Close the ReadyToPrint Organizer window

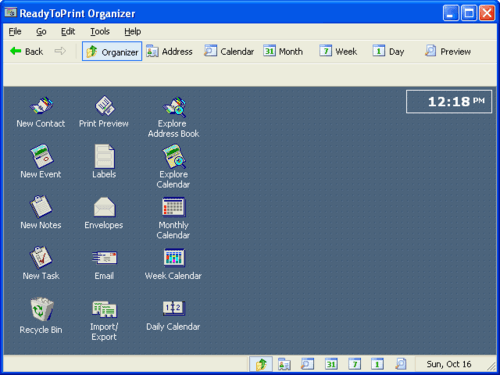[487, 13]
